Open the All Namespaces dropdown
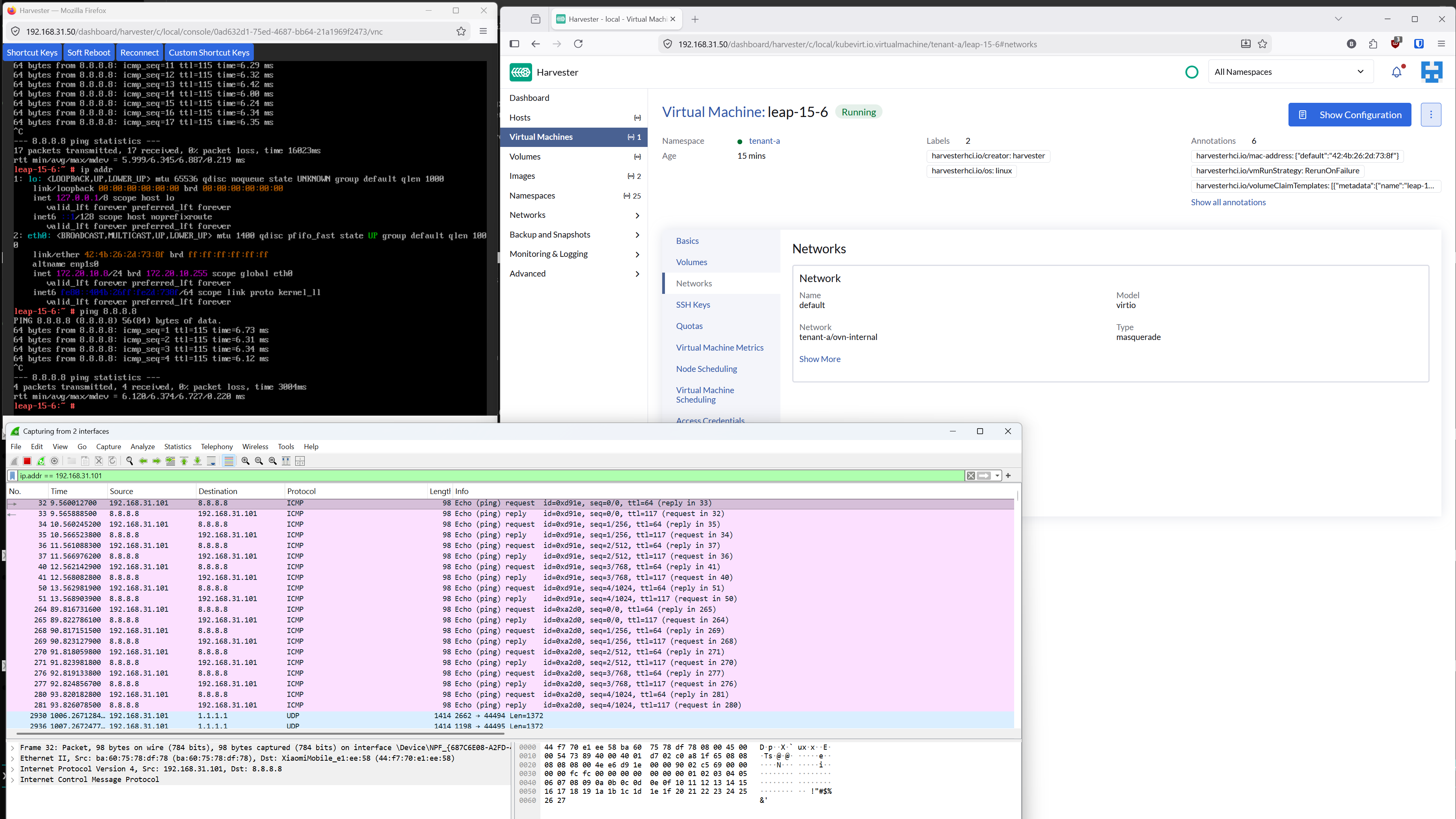This screenshot has width=1456, height=819. point(1291,72)
